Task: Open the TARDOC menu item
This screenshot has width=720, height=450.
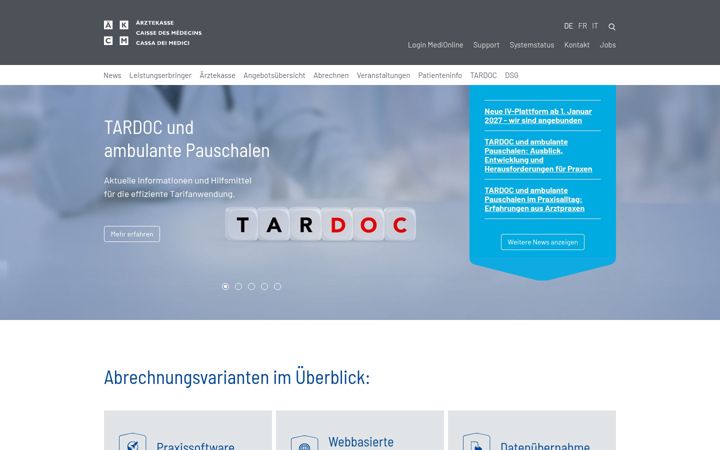Action: [x=483, y=75]
